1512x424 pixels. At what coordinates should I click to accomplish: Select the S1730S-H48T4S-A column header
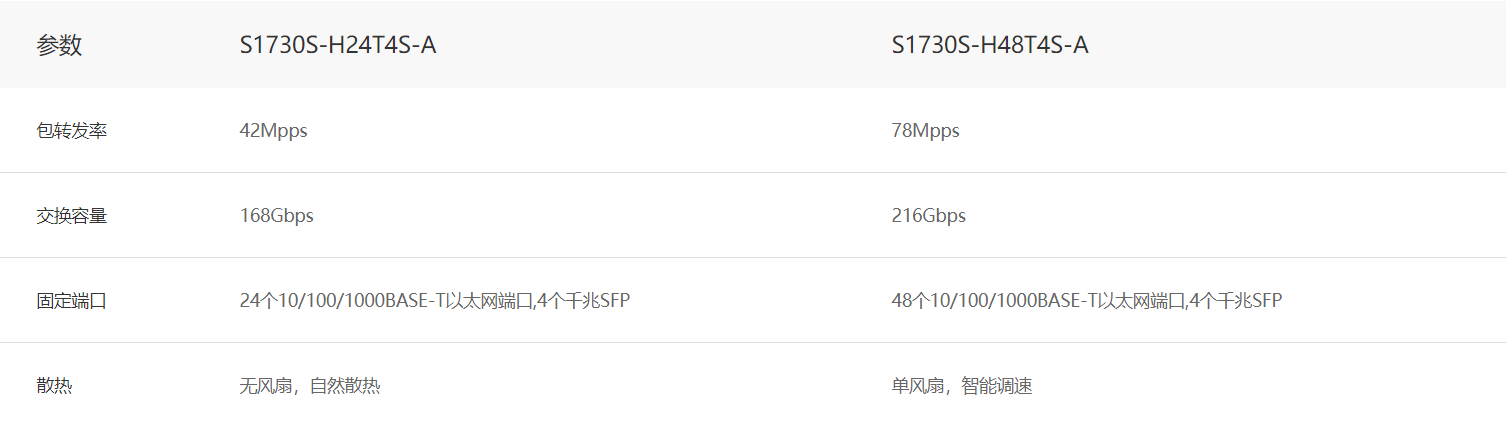click(989, 45)
